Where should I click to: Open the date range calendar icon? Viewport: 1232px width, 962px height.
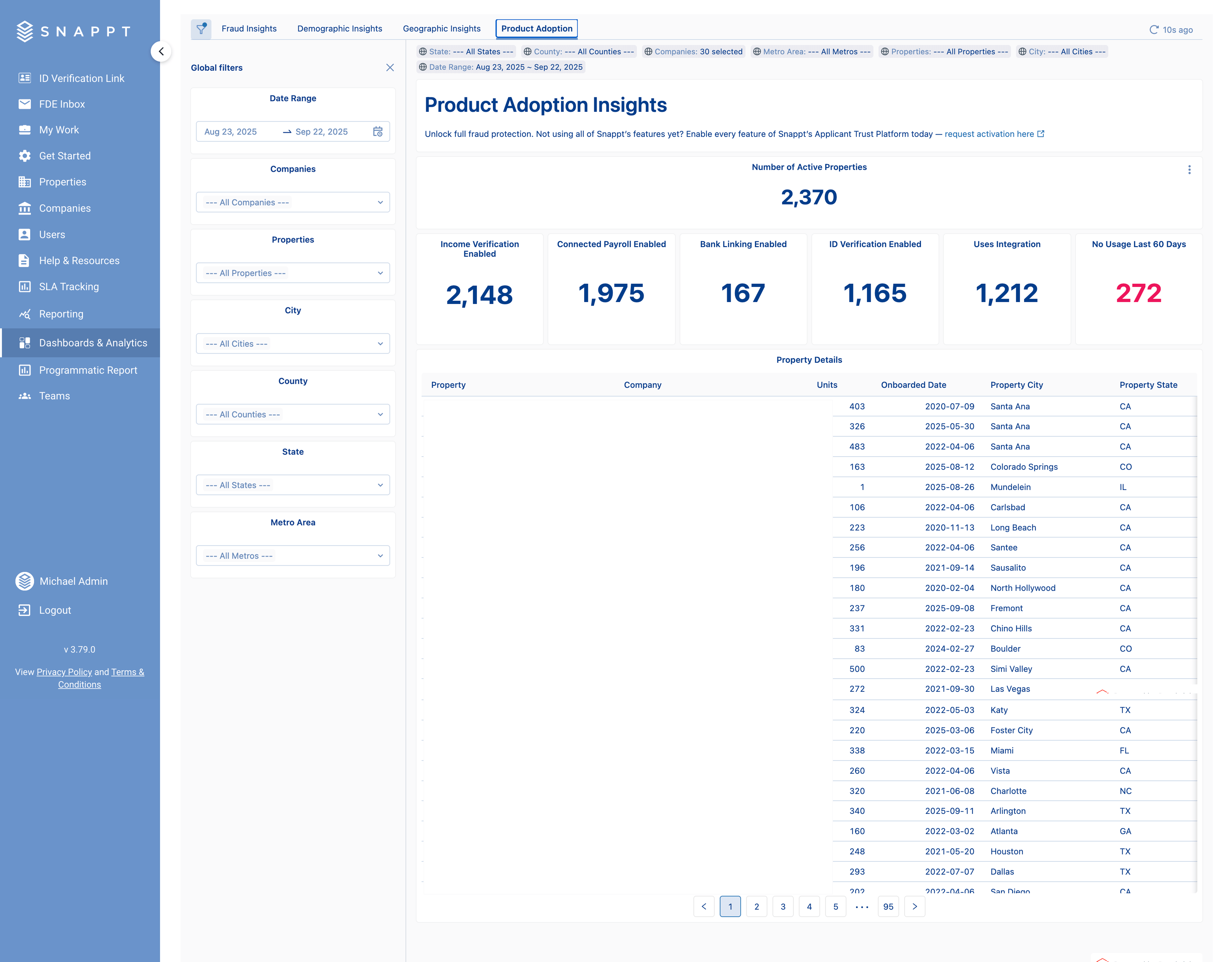click(377, 131)
